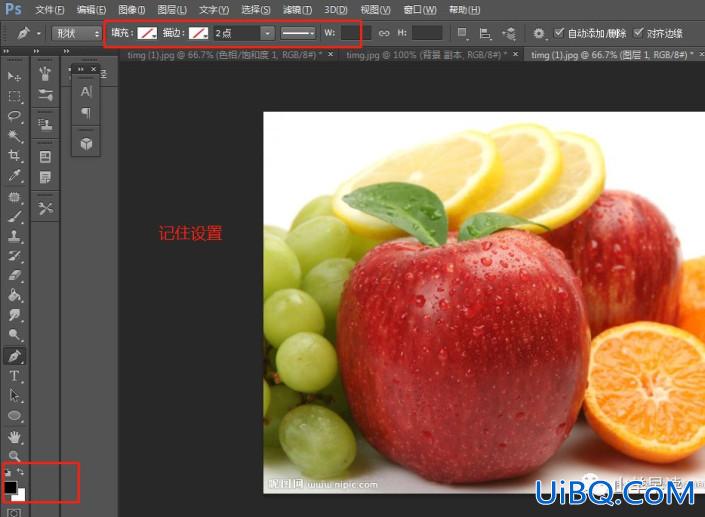
Task: Open the 图层(L) menu
Action: [x=172, y=10]
